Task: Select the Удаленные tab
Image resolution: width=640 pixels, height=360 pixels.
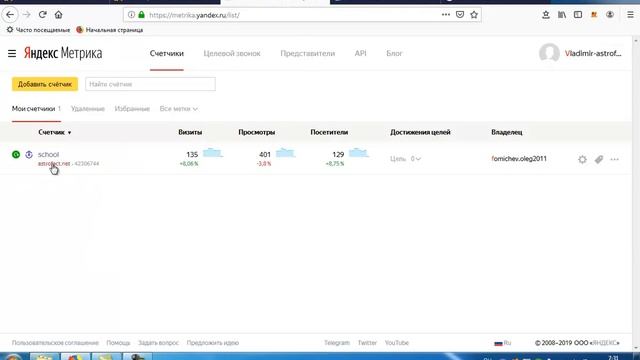Action: coord(88,109)
